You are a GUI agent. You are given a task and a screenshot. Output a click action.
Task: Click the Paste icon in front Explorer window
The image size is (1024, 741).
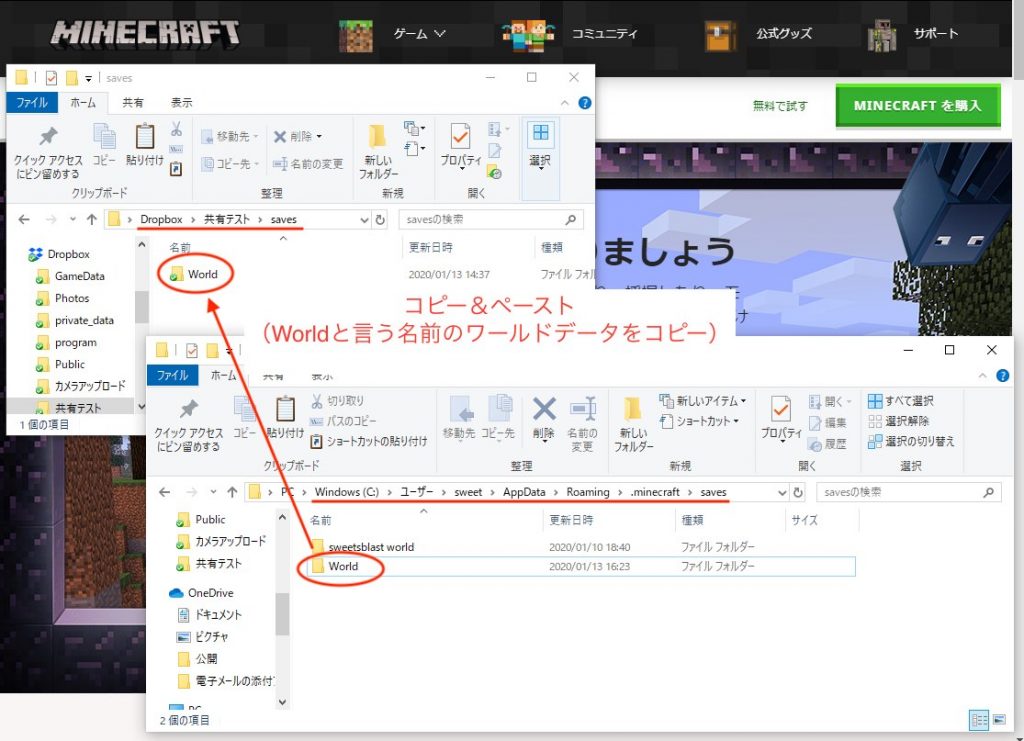coord(285,410)
